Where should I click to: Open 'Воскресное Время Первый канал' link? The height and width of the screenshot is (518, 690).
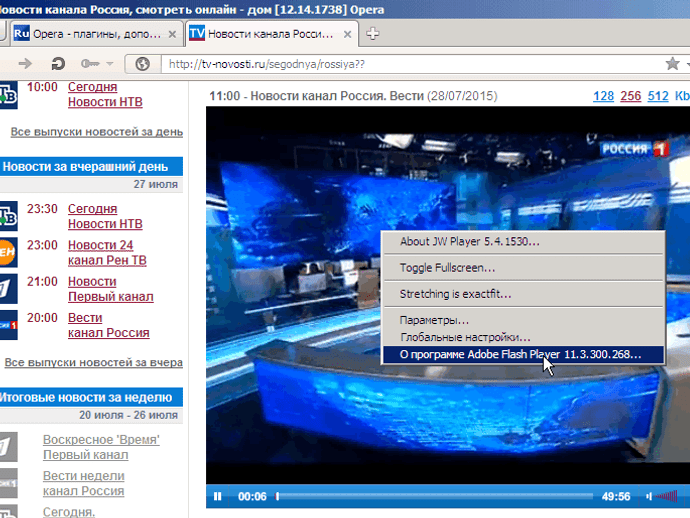101,447
